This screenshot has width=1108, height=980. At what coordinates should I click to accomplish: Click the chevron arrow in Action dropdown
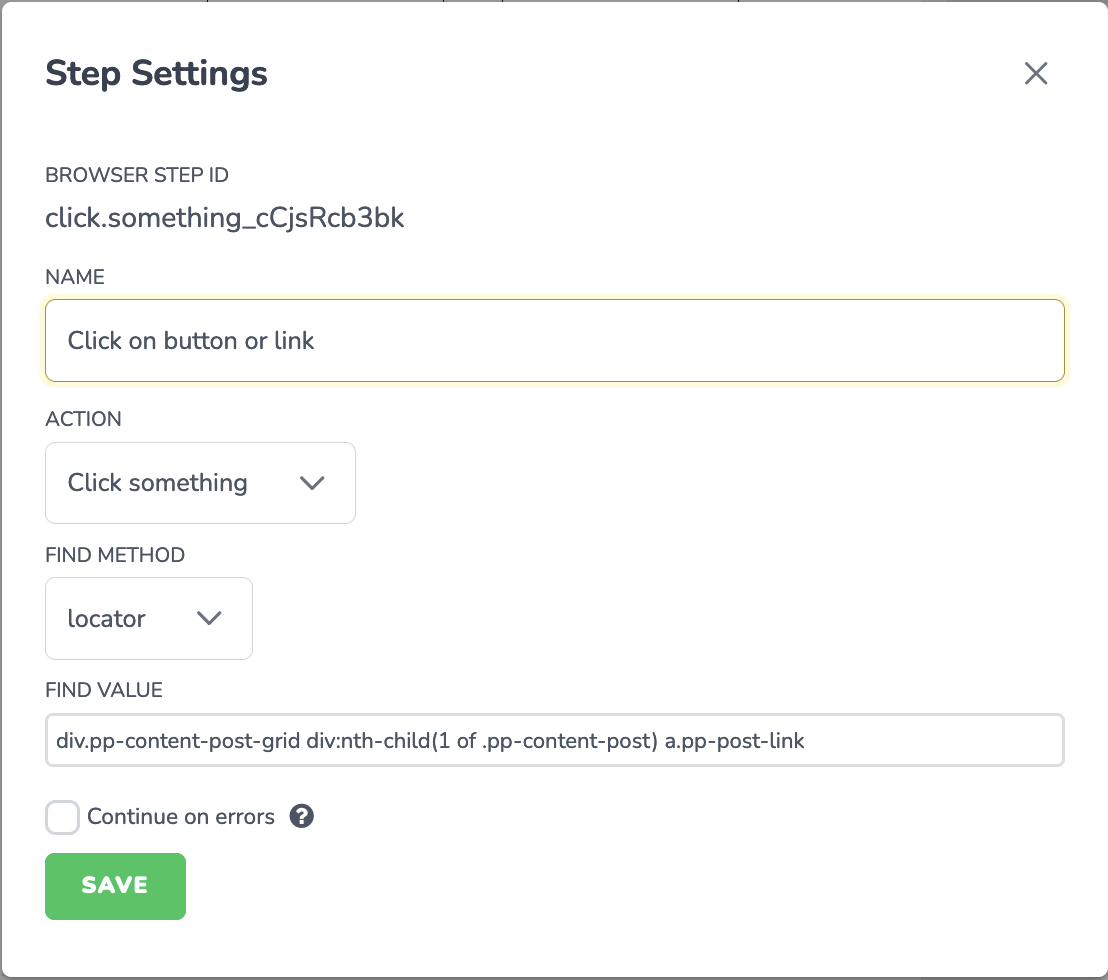(312, 483)
